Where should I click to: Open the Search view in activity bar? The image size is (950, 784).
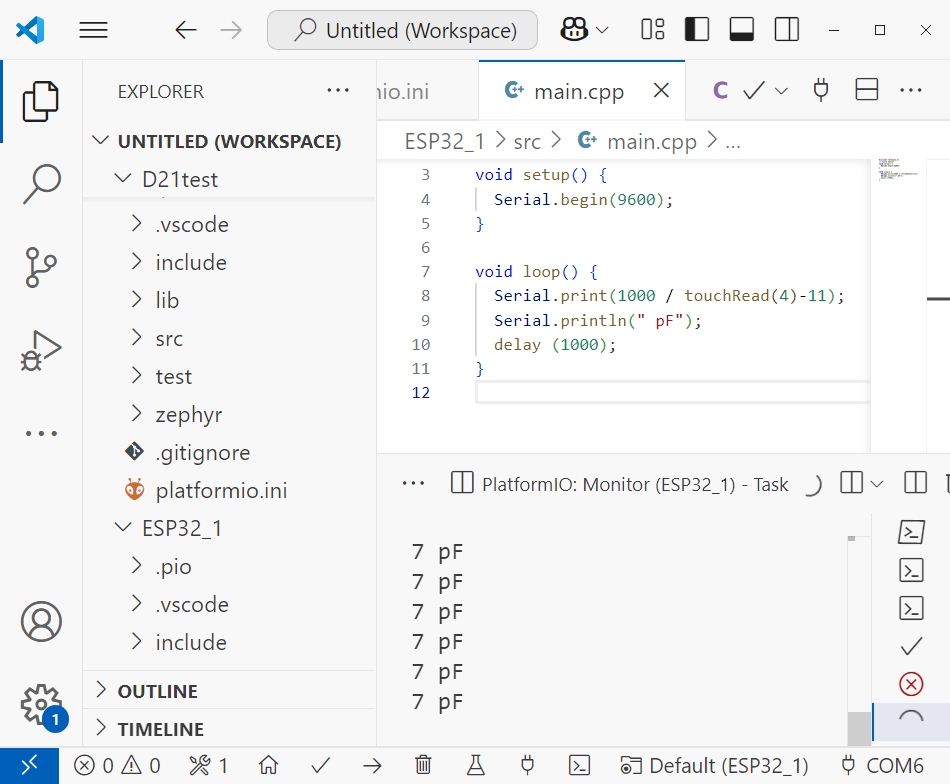41,185
